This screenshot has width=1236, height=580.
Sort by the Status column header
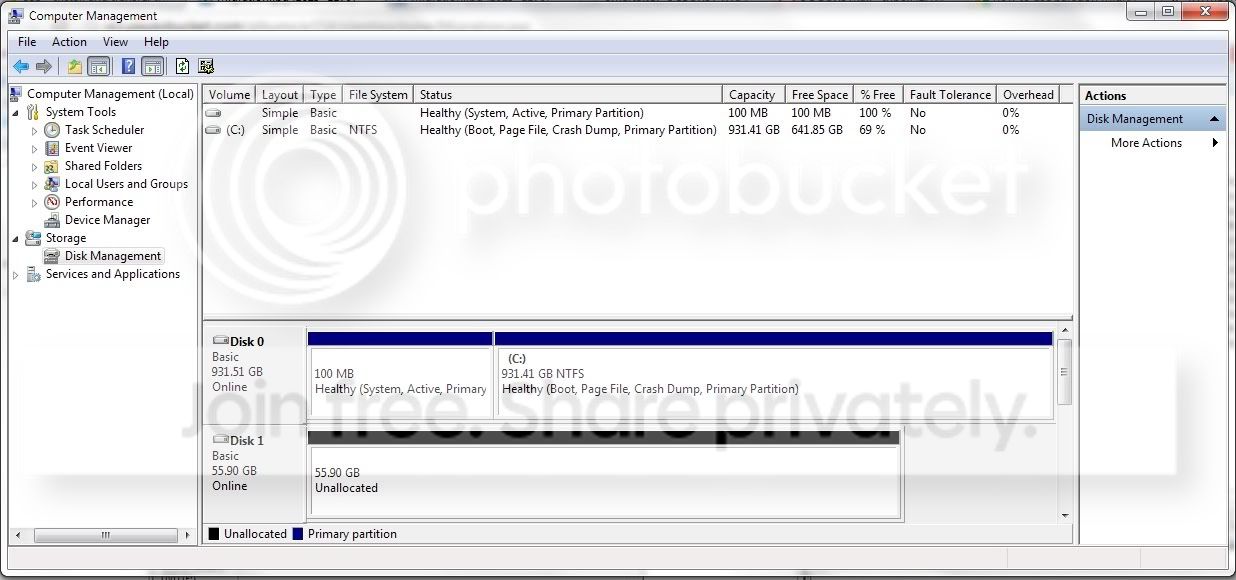pos(568,95)
